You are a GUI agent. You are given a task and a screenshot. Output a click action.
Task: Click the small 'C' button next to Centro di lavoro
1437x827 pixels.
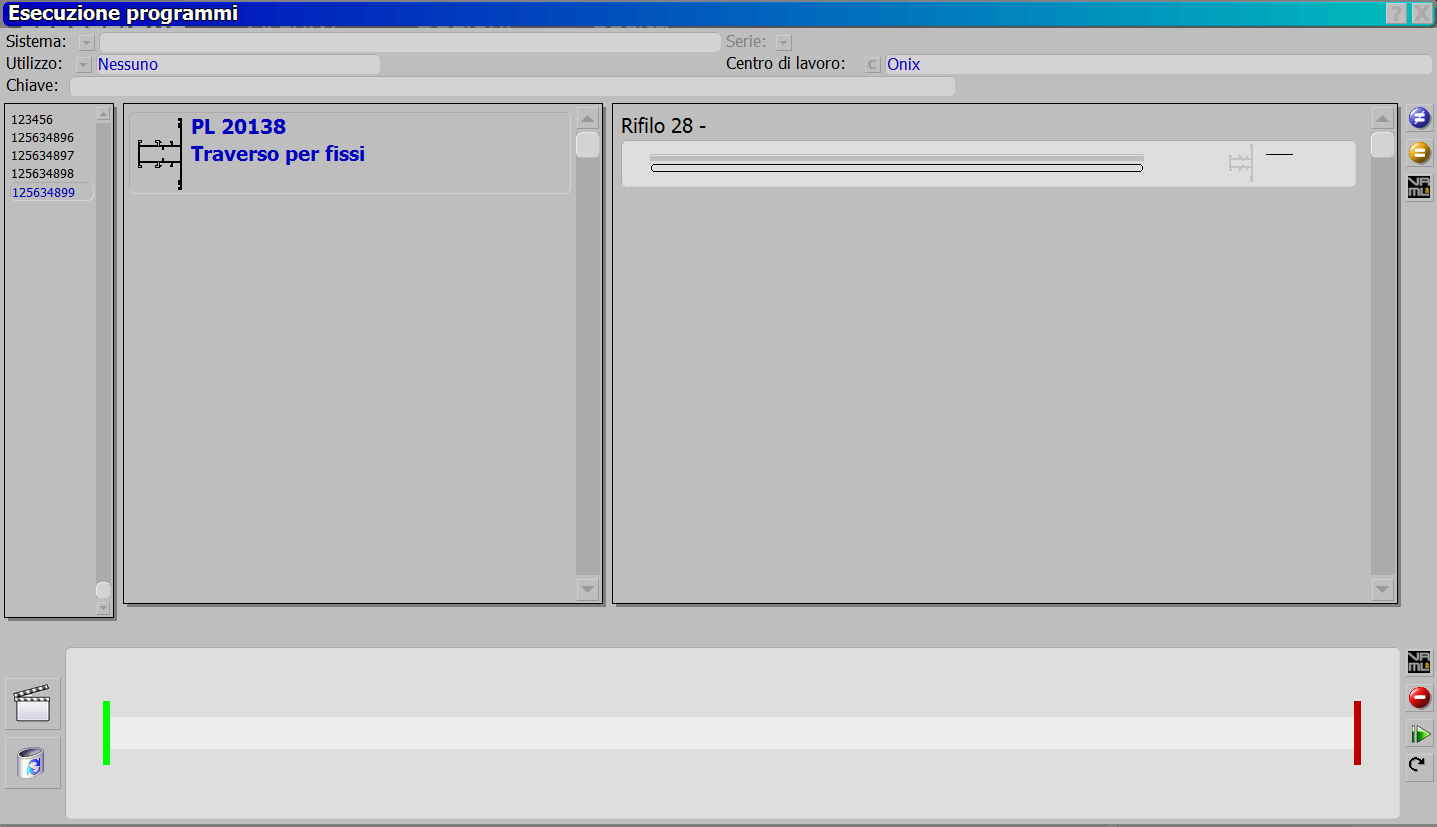point(873,64)
